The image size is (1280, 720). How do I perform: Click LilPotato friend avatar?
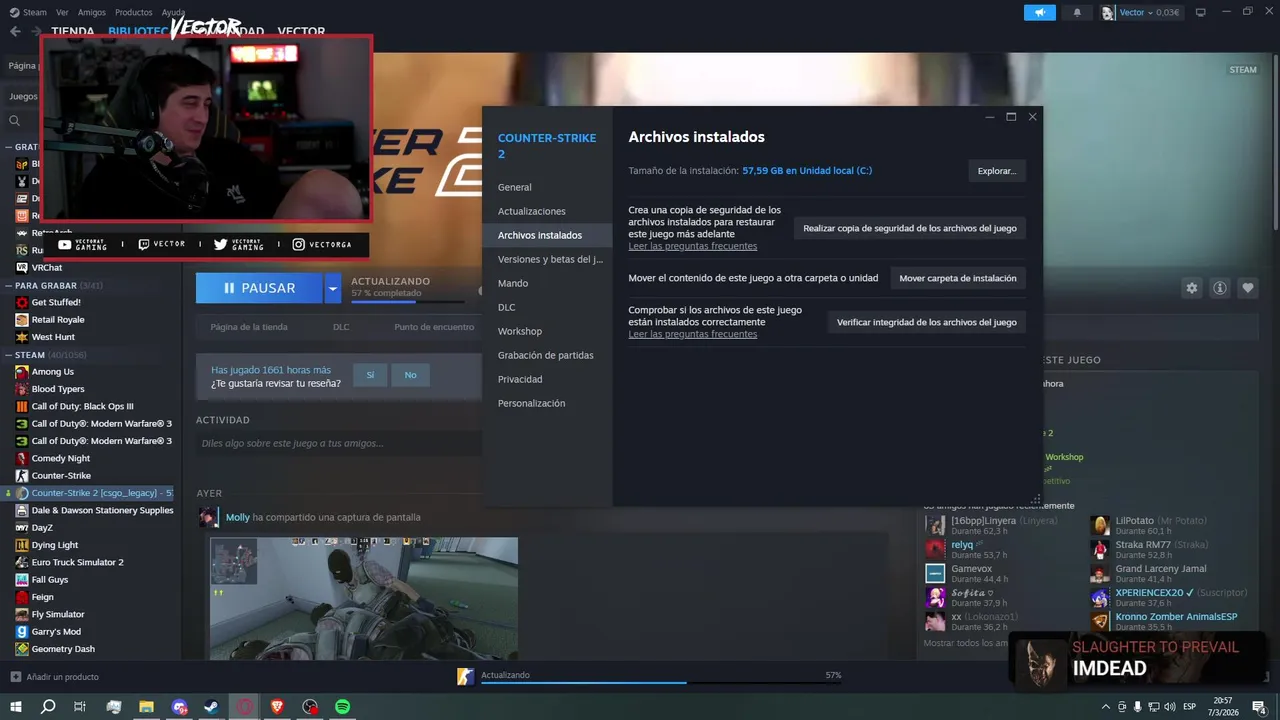[1100, 526]
